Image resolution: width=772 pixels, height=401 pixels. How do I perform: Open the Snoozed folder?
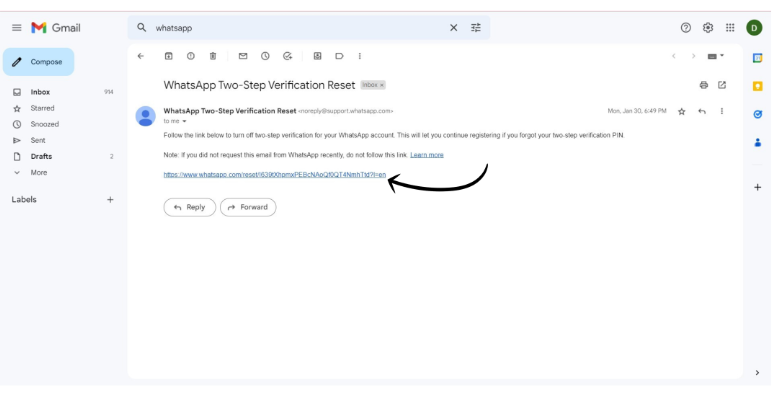44,124
